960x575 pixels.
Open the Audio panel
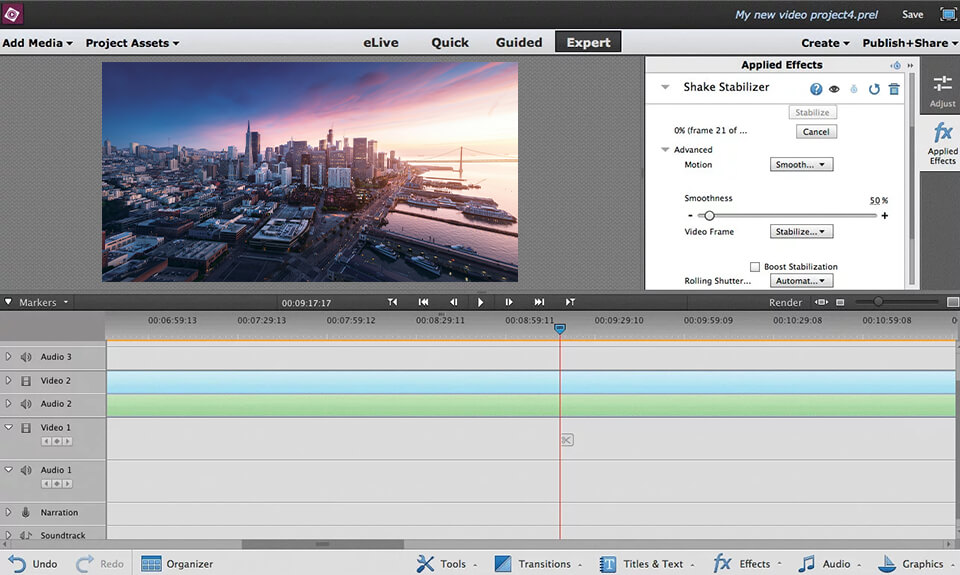830,564
